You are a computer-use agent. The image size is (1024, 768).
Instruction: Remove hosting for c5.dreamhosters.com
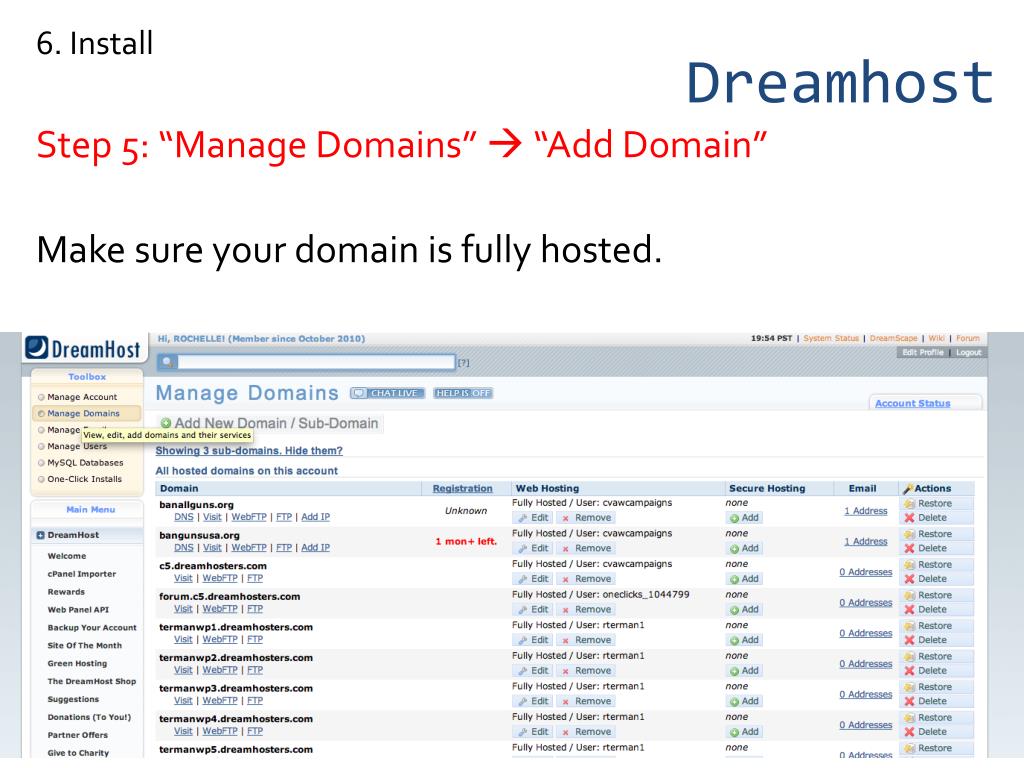(586, 579)
